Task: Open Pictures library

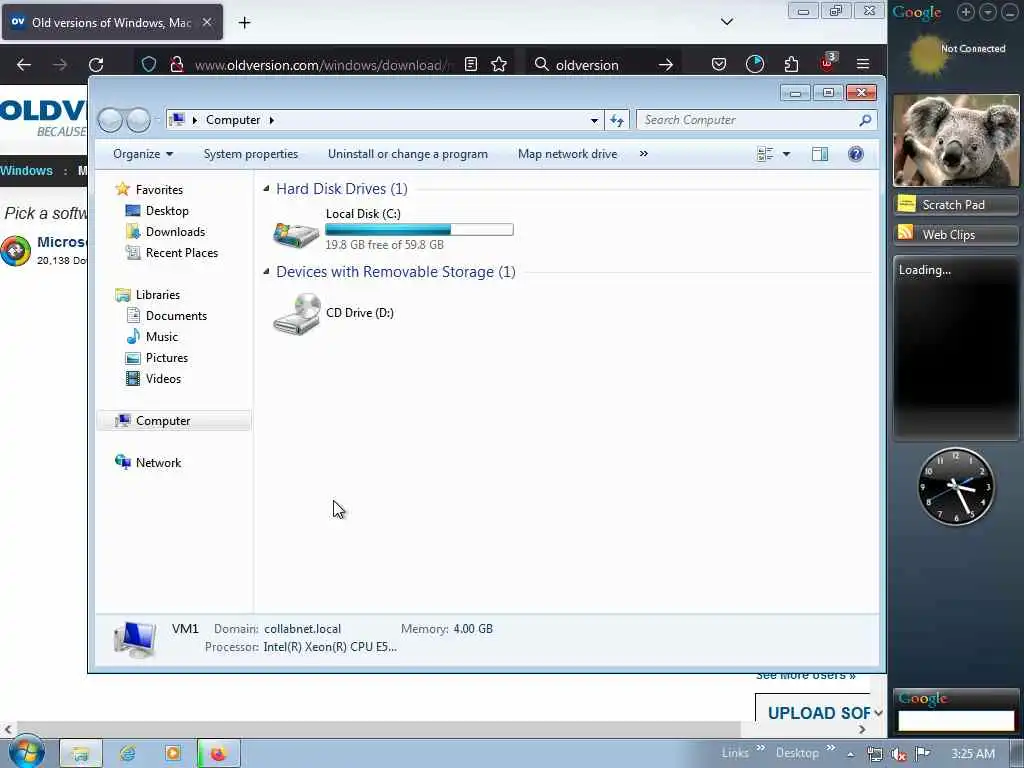Action: click(x=167, y=358)
